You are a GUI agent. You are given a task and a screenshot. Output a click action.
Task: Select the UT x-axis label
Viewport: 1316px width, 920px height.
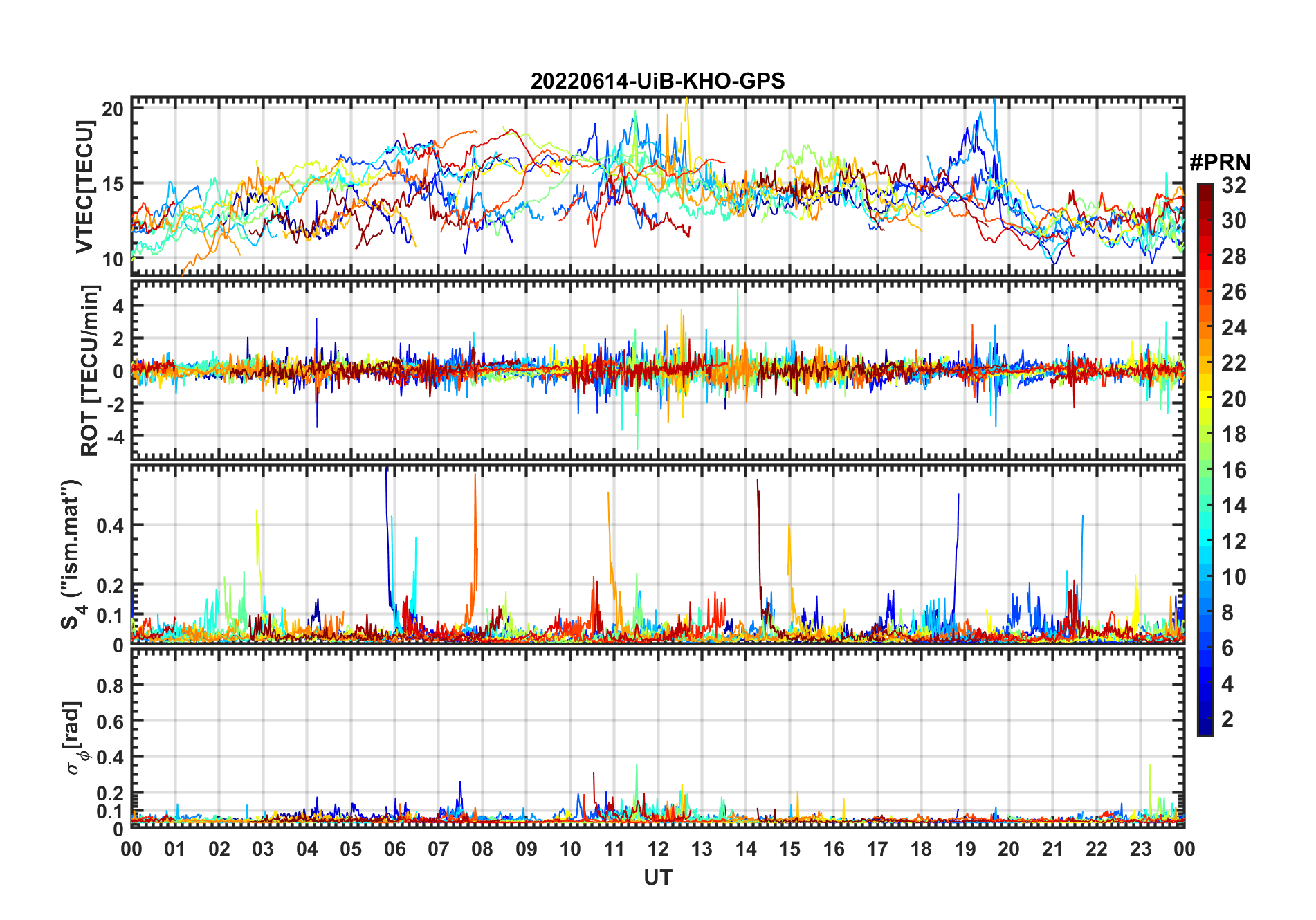[x=657, y=877]
